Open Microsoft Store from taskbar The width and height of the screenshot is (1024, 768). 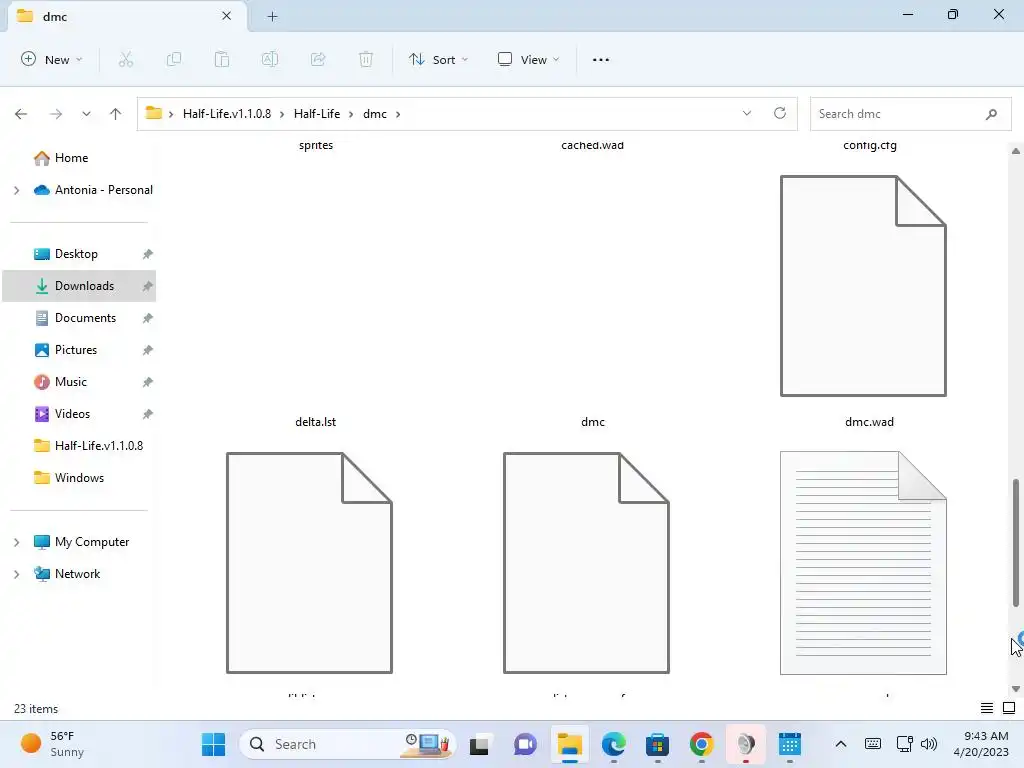[x=658, y=744]
